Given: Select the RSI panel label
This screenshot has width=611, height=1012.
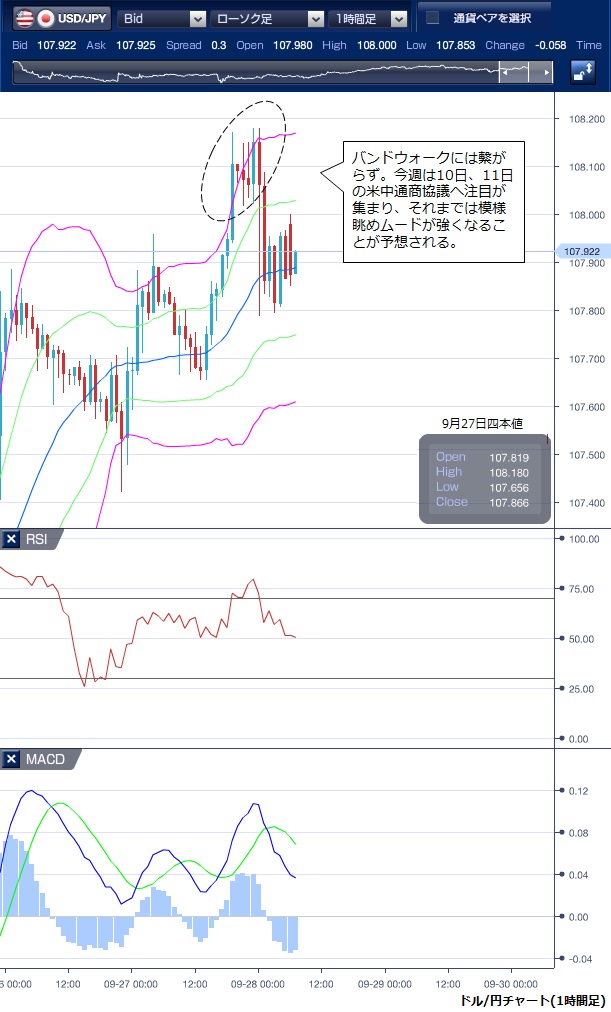Looking at the screenshot, I should pos(37,540).
